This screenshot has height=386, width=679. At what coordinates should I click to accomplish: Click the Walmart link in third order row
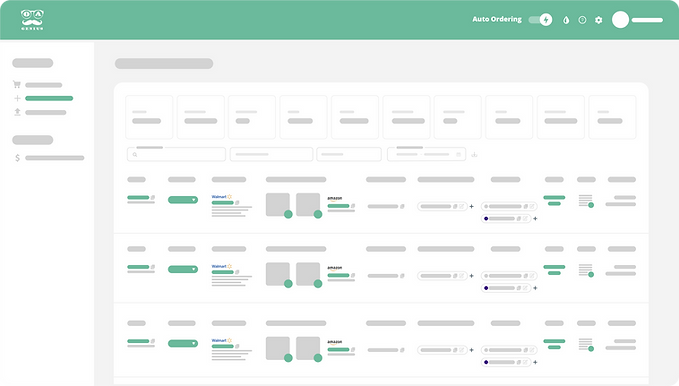click(x=219, y=340)
